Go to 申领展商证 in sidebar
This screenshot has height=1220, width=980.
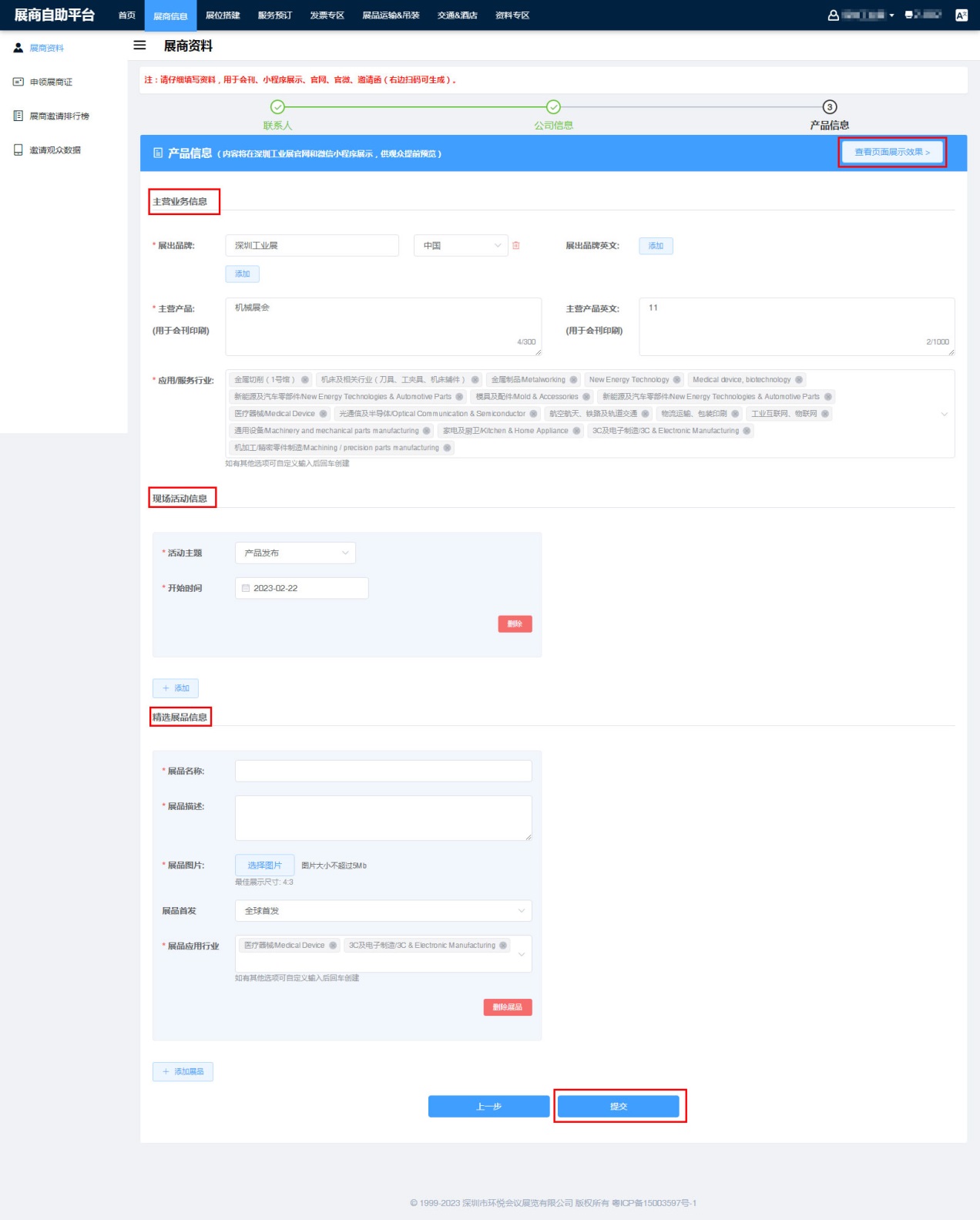click(51, 82)
